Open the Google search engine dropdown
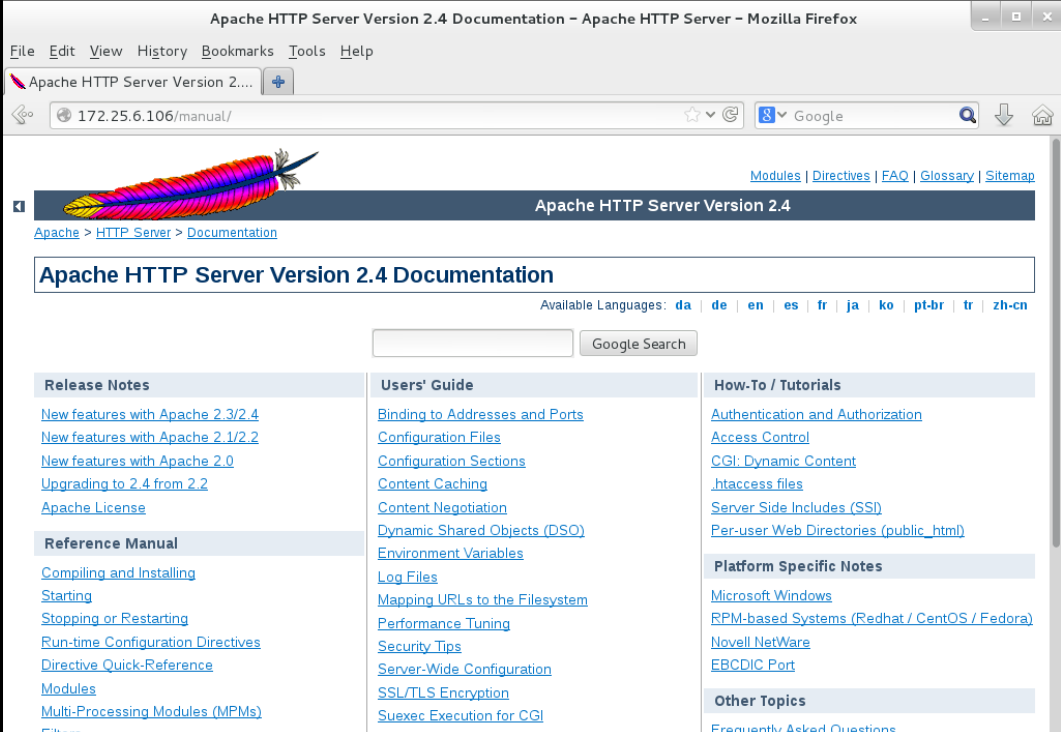 click(773, 115)
